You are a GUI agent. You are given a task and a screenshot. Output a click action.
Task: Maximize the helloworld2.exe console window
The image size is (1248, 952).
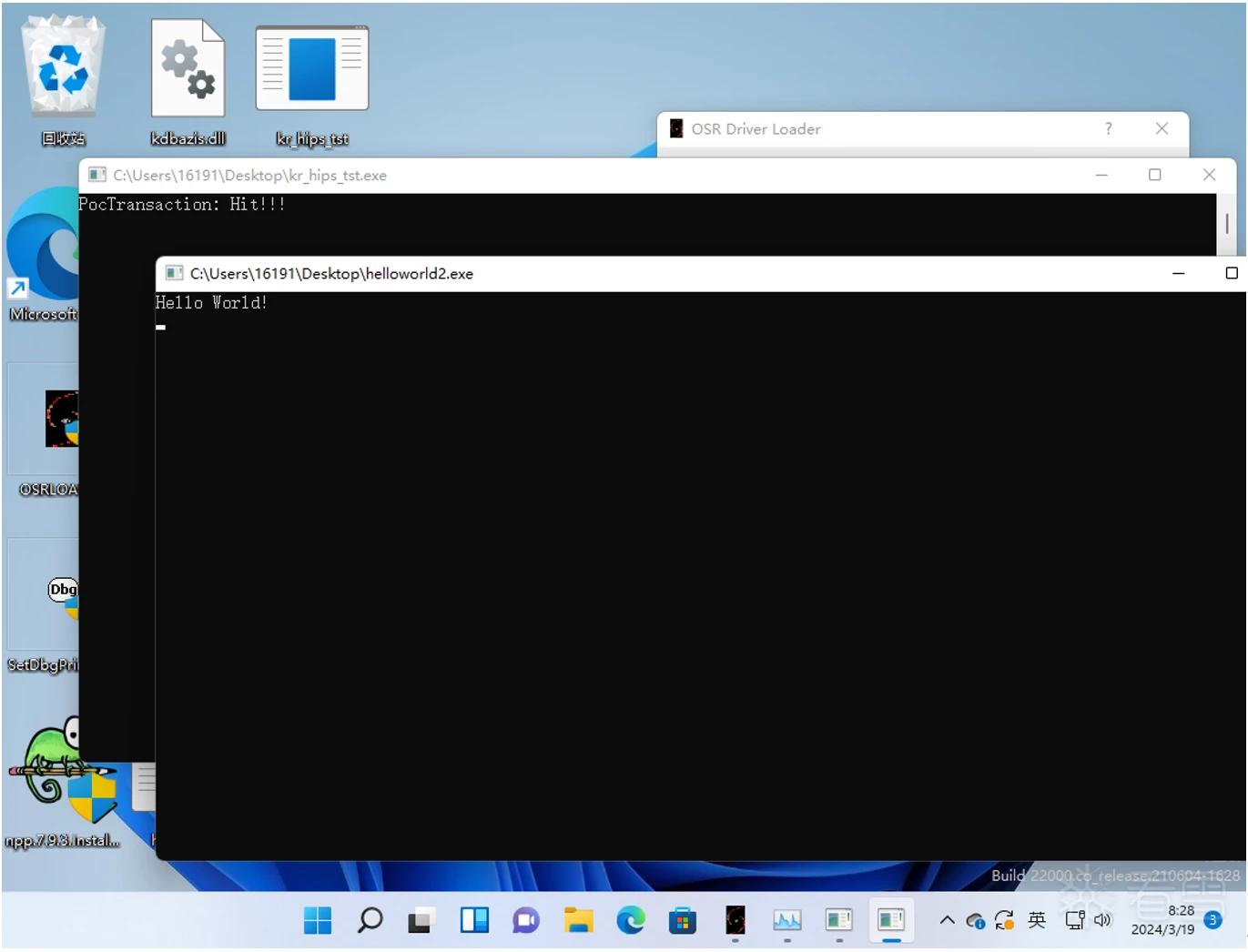pyautogui.click(x=1232, y=273)
